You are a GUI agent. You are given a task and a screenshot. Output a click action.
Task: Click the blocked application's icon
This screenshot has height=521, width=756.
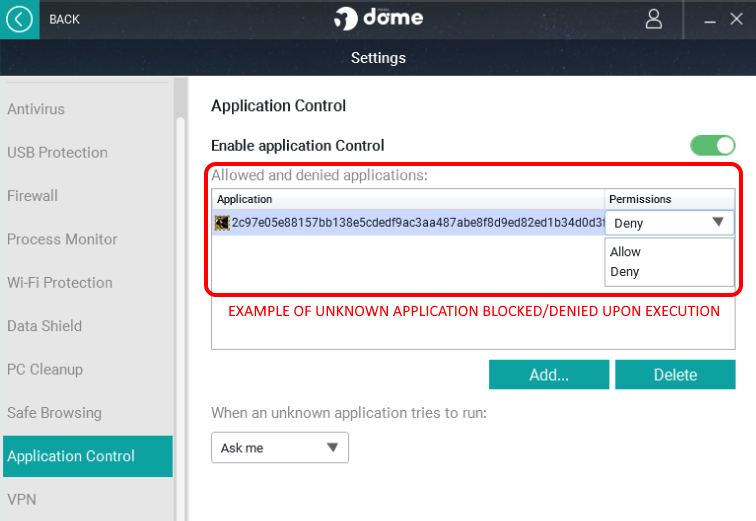tap(222, 223)
